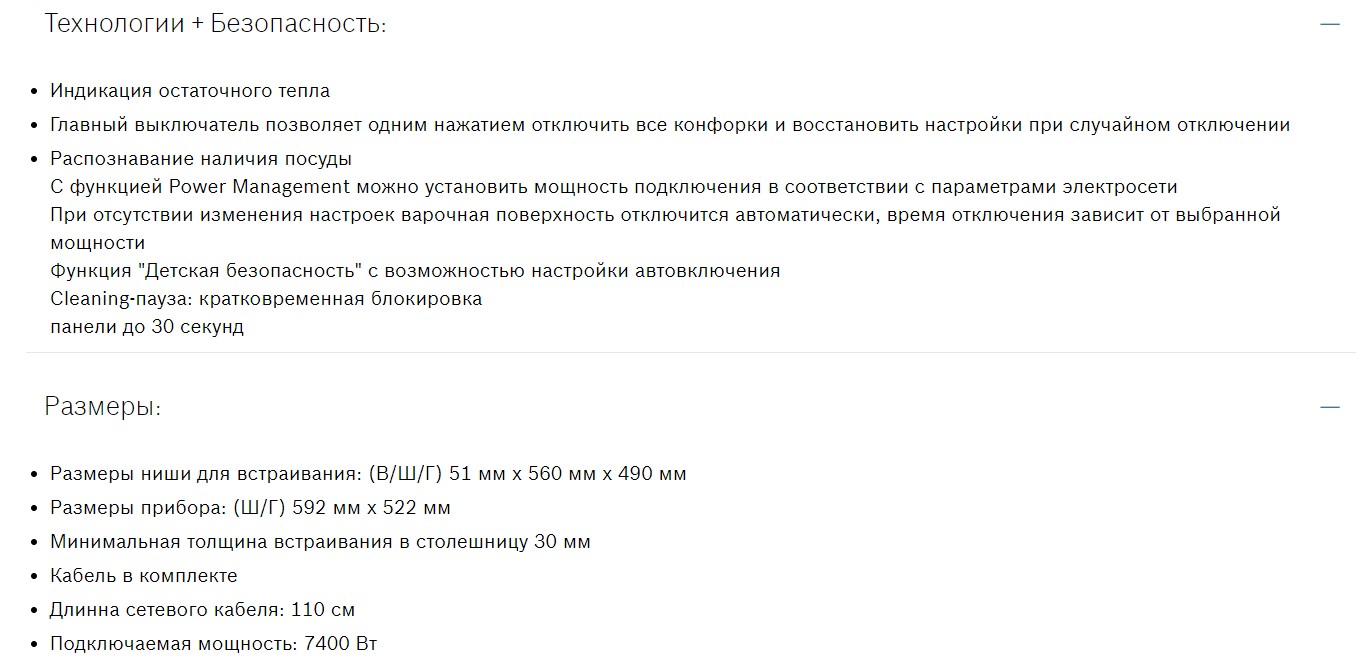Click the Кабель в комплекте bullet
Screen dimensions: 1363x665
tap(144, 576)
